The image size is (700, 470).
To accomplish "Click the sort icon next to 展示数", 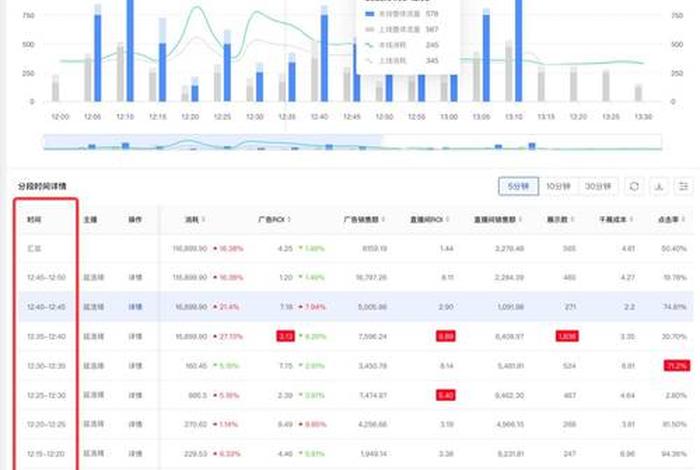I will tap(576, 220).
